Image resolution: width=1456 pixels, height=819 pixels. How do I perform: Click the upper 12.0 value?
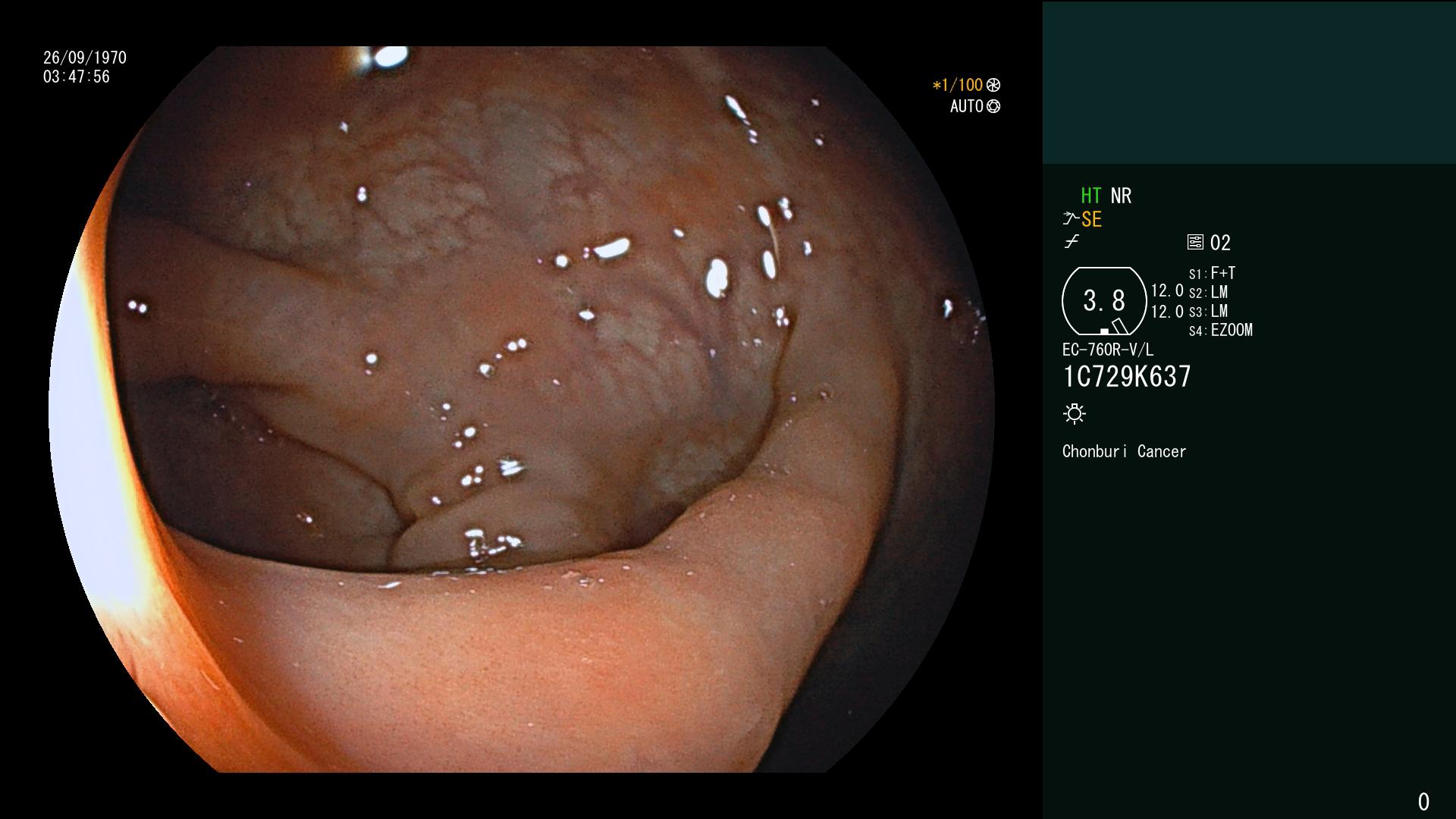point(1167,290)
